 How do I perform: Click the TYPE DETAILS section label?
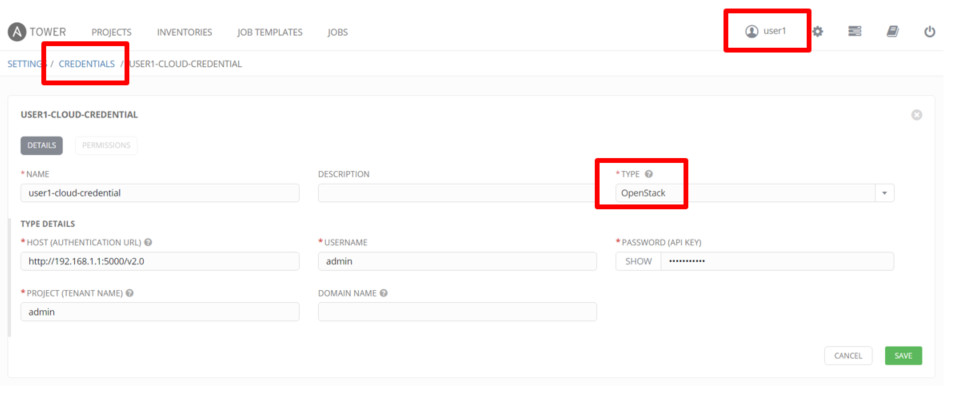[48, 224]
